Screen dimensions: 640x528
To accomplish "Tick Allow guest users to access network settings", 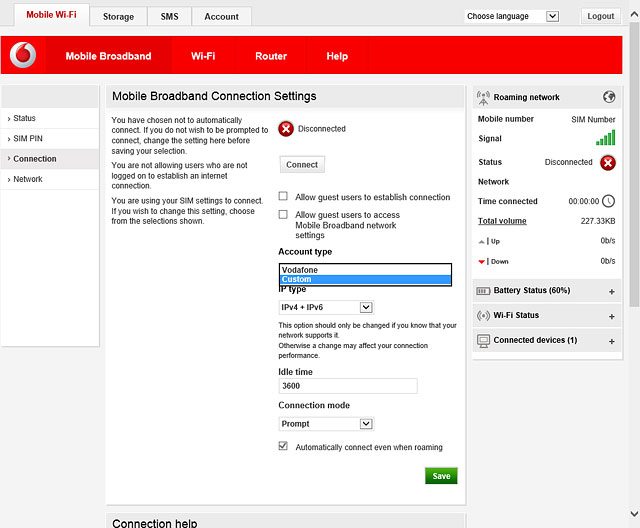I will (283, 215).
